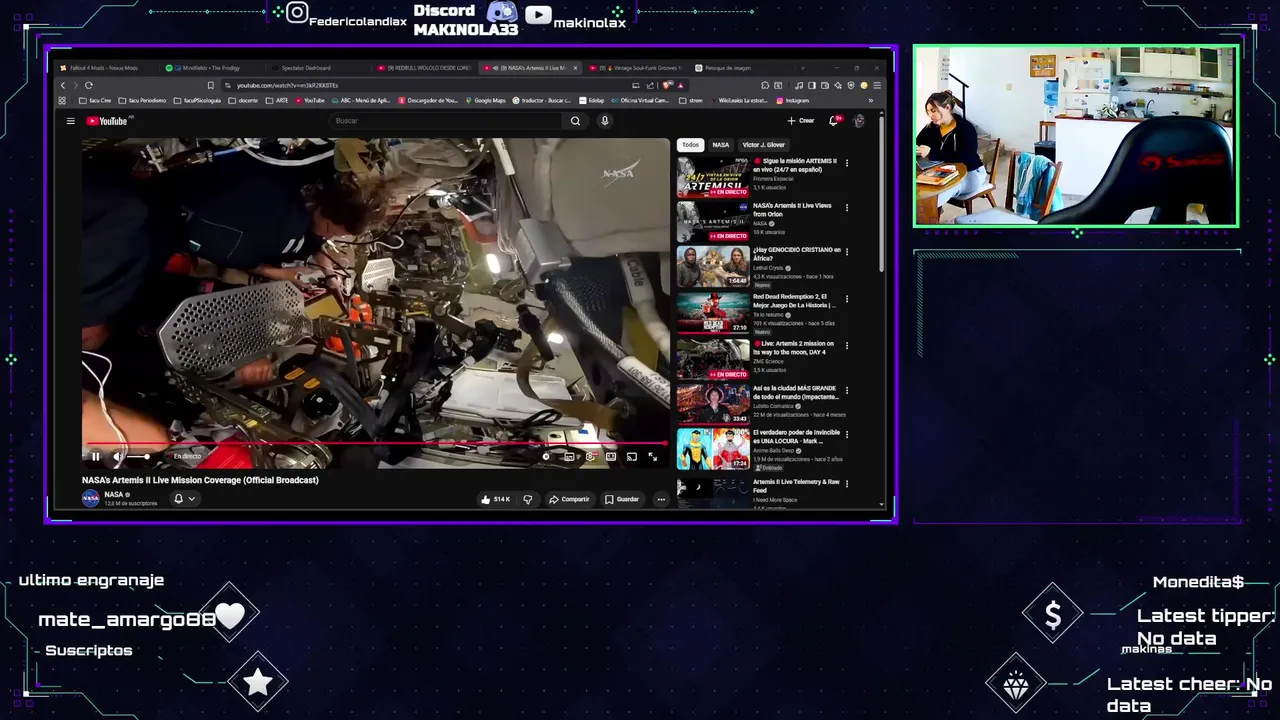Open options for Red Dead Redemption 2 video

coord(847,298)
